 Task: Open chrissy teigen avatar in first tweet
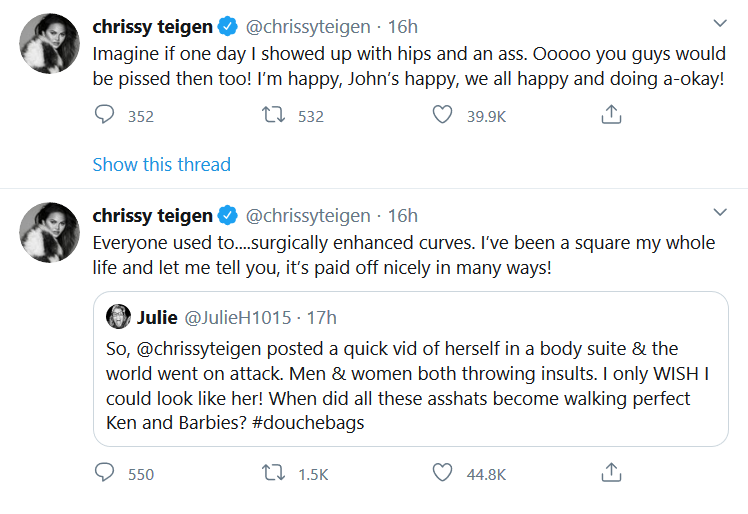click(42, 42)
